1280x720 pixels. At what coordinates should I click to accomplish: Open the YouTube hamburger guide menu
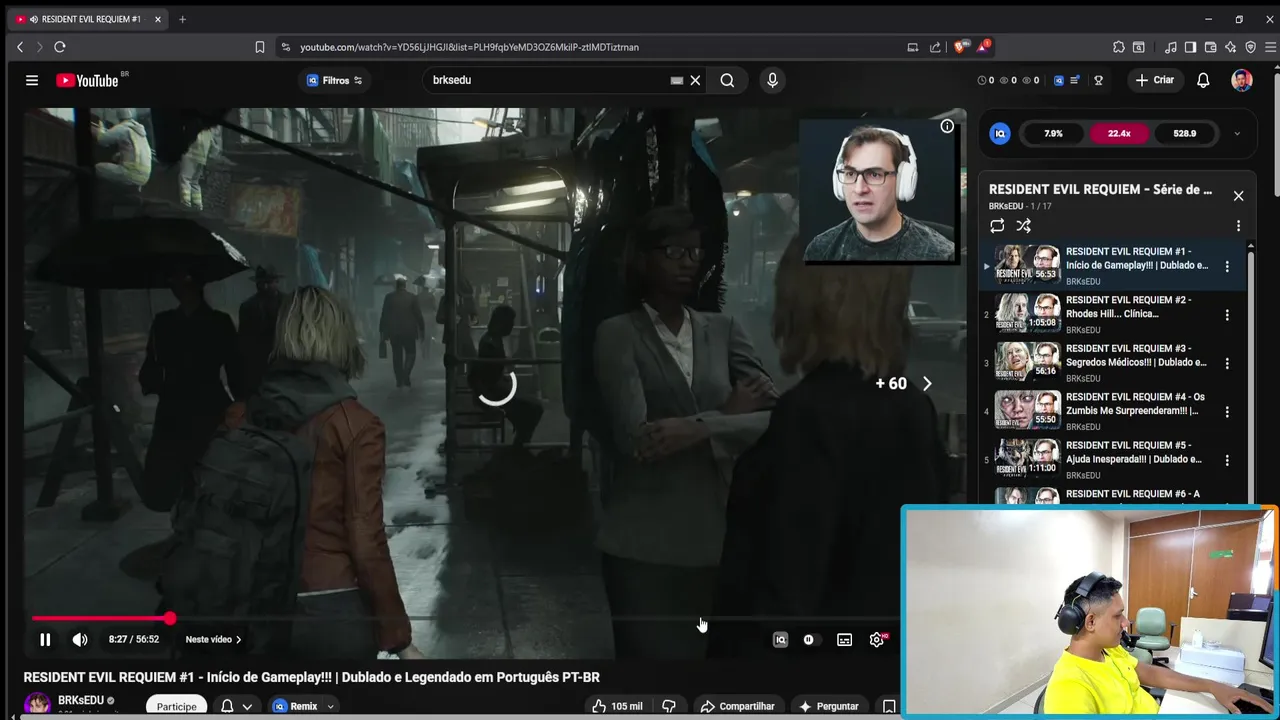(32, 80)
